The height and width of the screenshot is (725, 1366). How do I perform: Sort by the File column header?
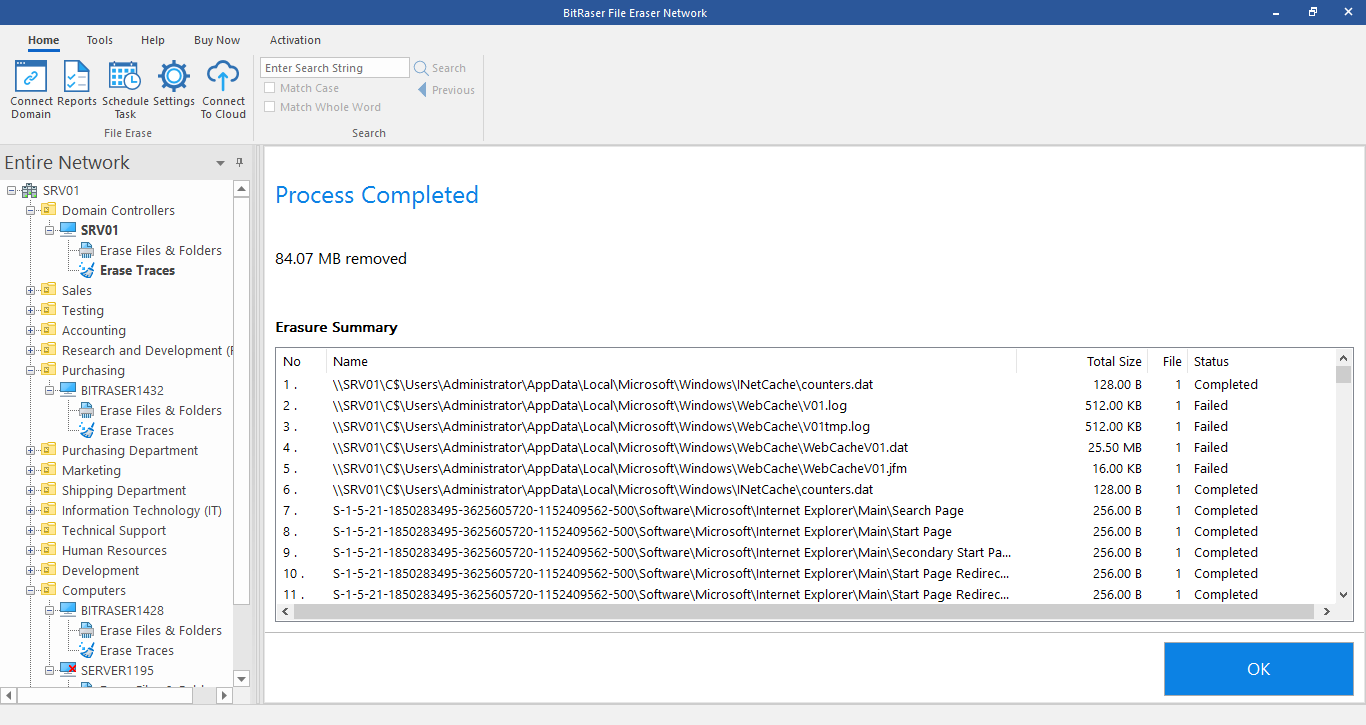click(x=1166, y=361)
